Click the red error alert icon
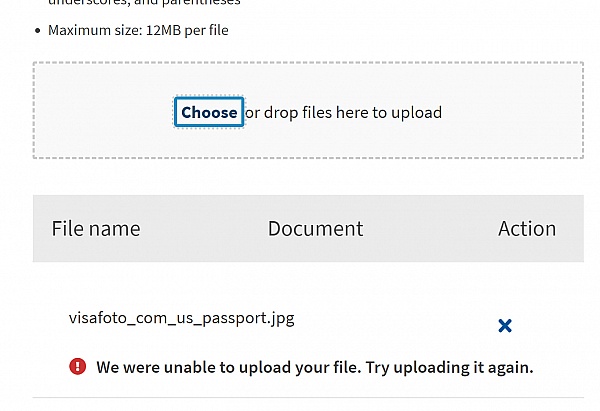The image size is (600, 411). 78,367
